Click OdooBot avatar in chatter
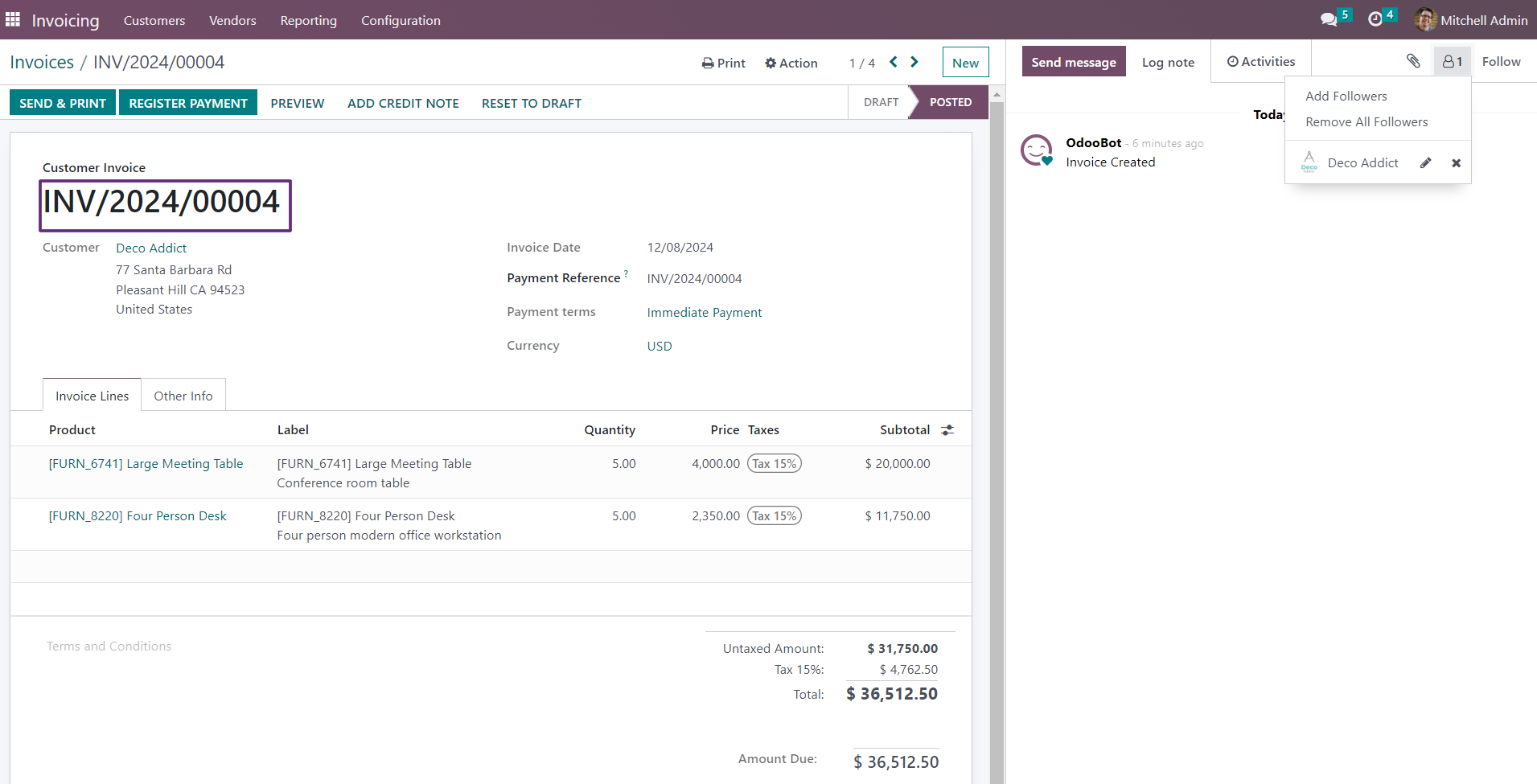 [1037, 150]
